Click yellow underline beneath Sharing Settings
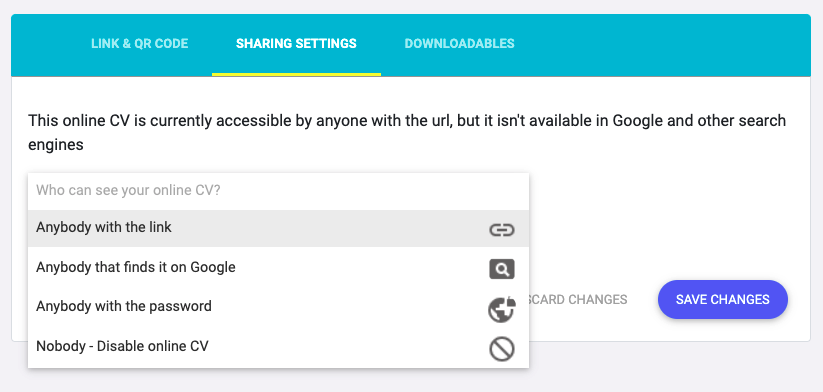This screenshot has width=823, height=392. pos(296,75)
